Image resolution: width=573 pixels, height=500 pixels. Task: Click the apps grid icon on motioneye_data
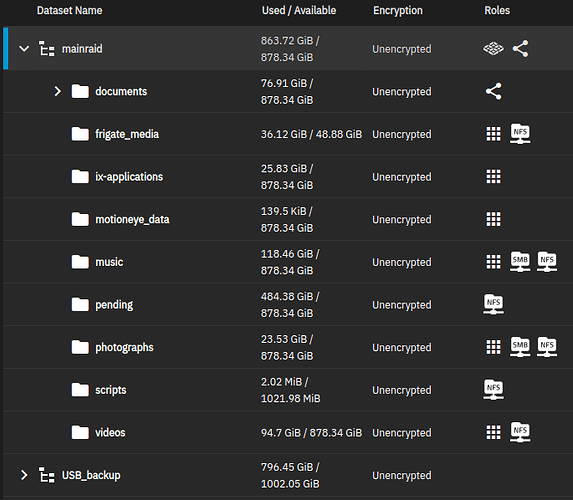pos(493,219)
